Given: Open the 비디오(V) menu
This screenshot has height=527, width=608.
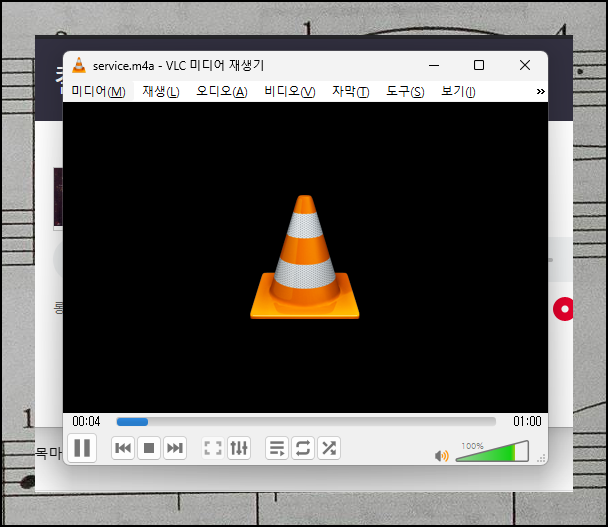Looking at the screenshot, I should point(290,92).
